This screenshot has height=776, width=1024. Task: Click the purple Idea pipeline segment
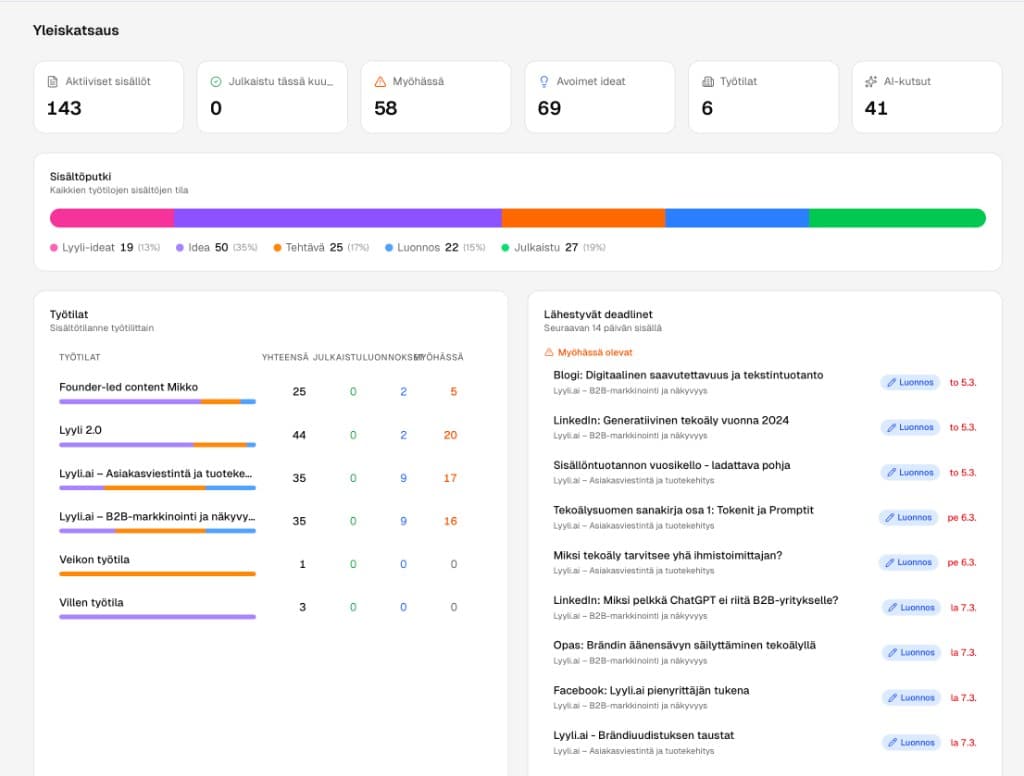coord(338,218)
